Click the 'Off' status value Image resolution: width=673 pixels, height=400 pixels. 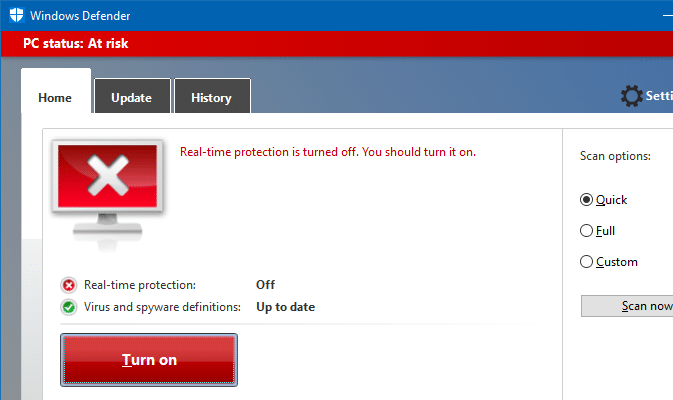pos(265,285)
